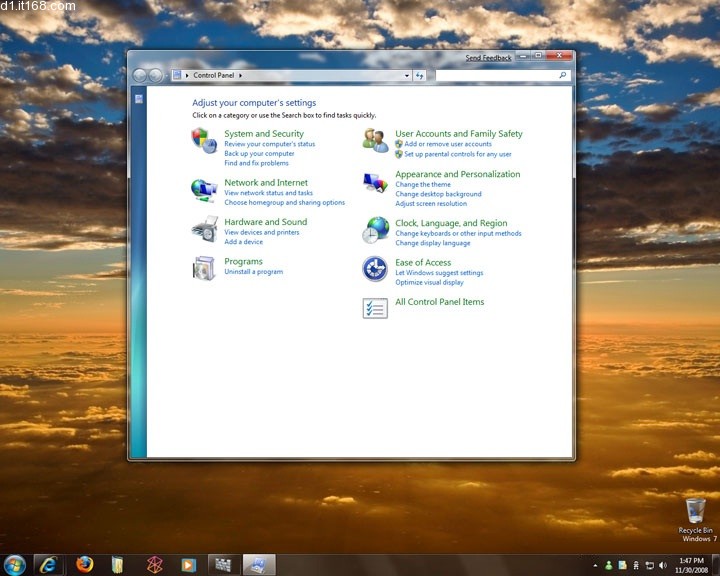Click Add or remove user accounts
The width and height of the screenshot is (720, 576).
(448, 144)
